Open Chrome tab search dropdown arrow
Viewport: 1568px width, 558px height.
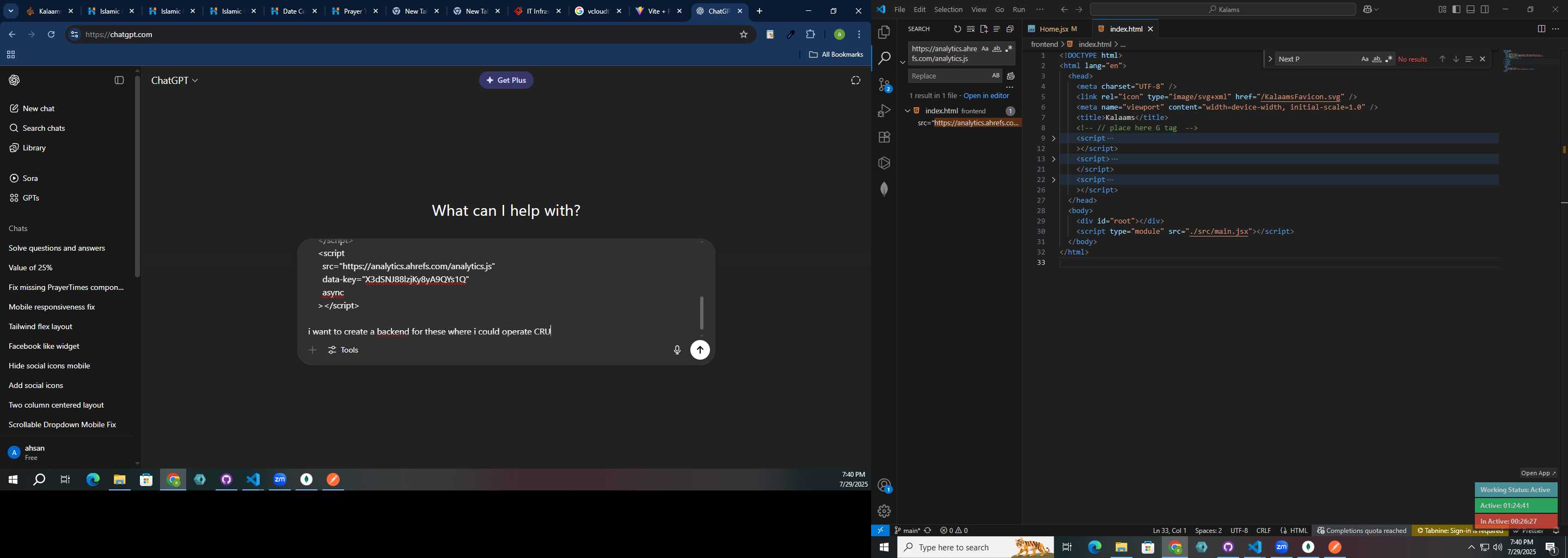point(11,11)
